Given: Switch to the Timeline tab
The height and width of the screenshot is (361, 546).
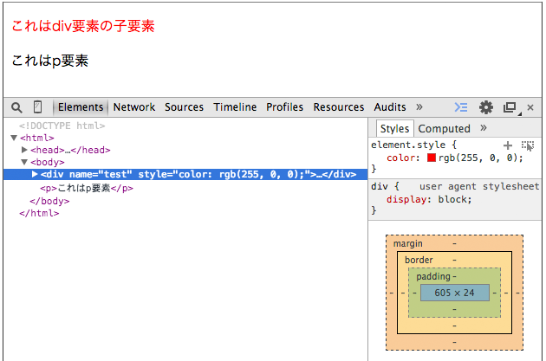Looking at the screenshot, I should [x=235, y=107].
